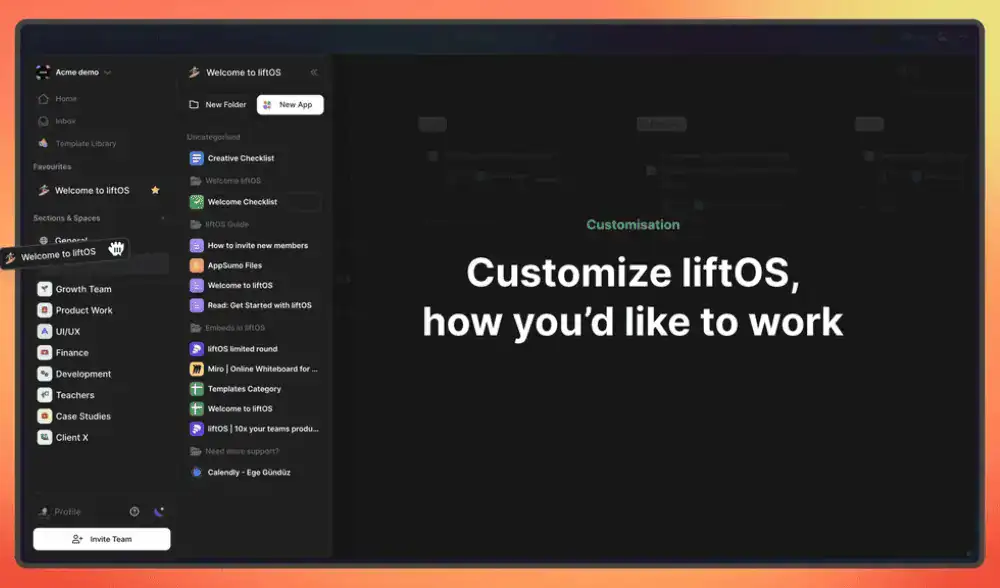Toggle dark mode with the moon icon
Screen dimensions: 1000x588
click(158, 512)
